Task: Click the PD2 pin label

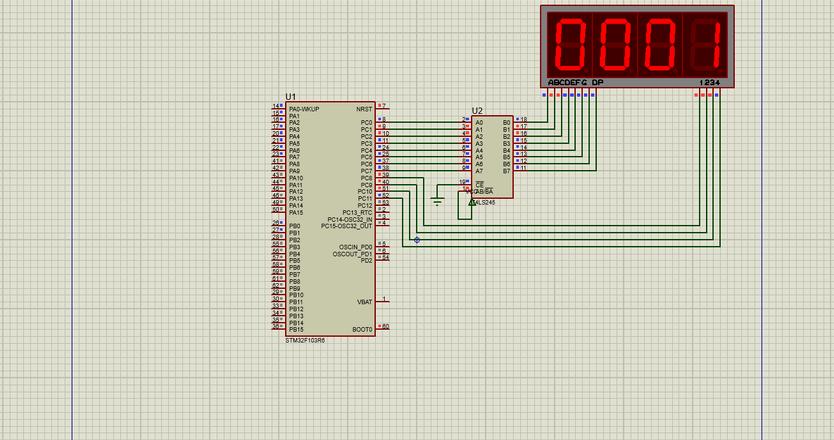Action: click(x=366, y=261)
